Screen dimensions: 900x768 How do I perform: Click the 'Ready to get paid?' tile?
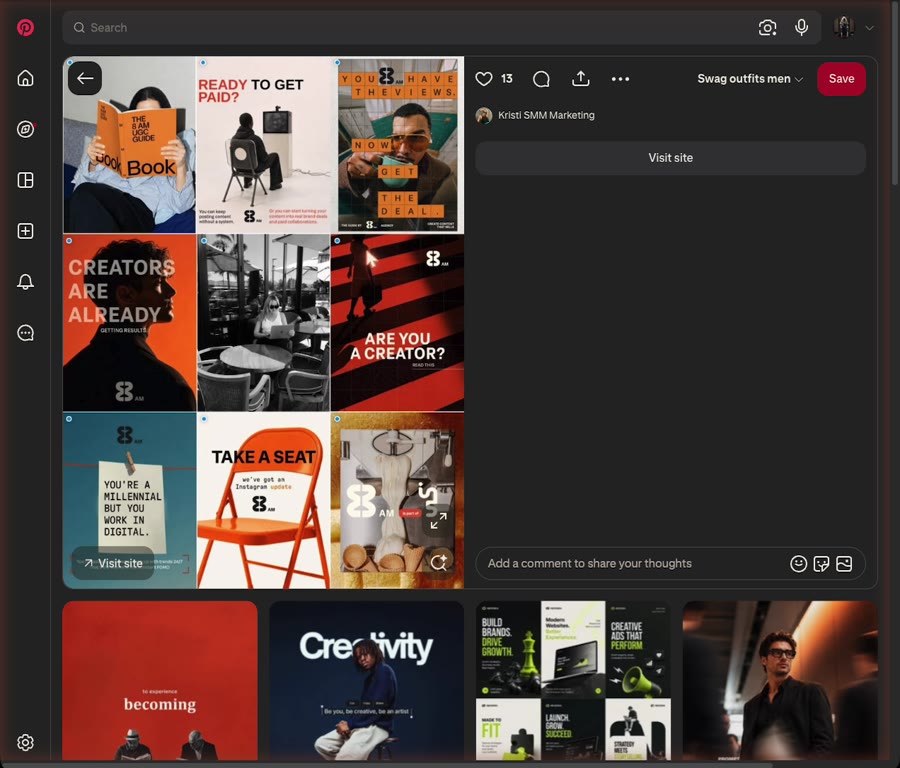(263, 145)
